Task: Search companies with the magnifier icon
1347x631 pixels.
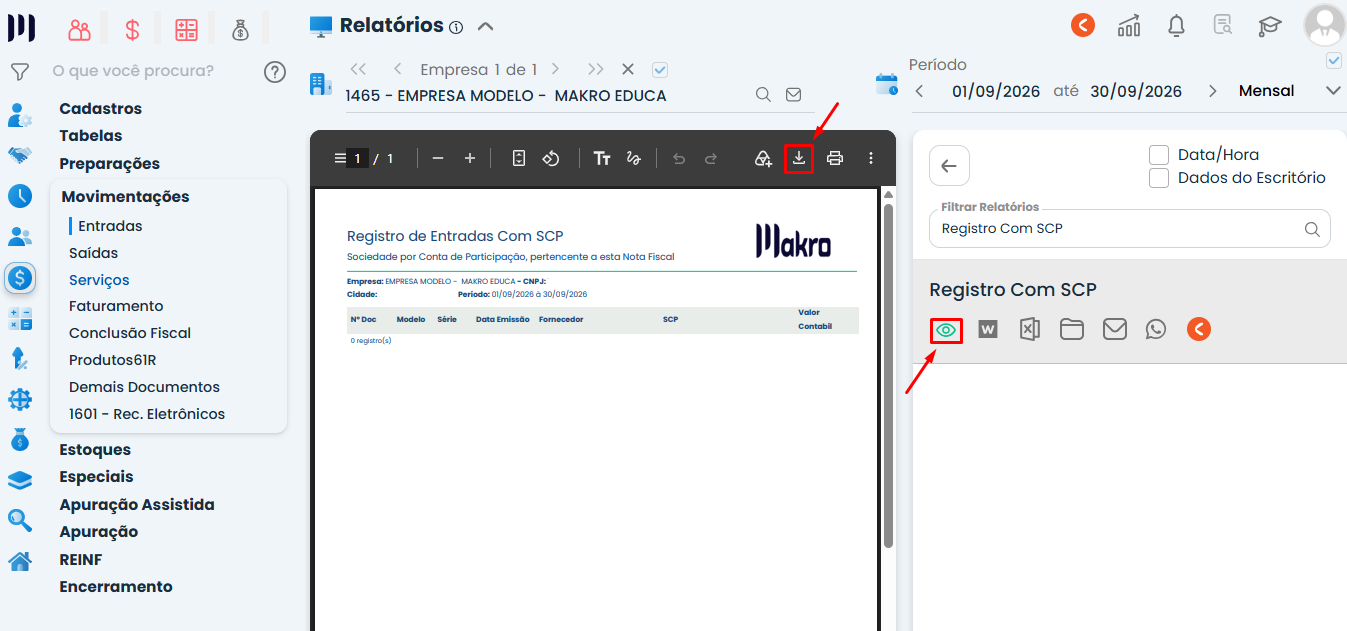Action: pyautogui.click(x=763, y=95)
